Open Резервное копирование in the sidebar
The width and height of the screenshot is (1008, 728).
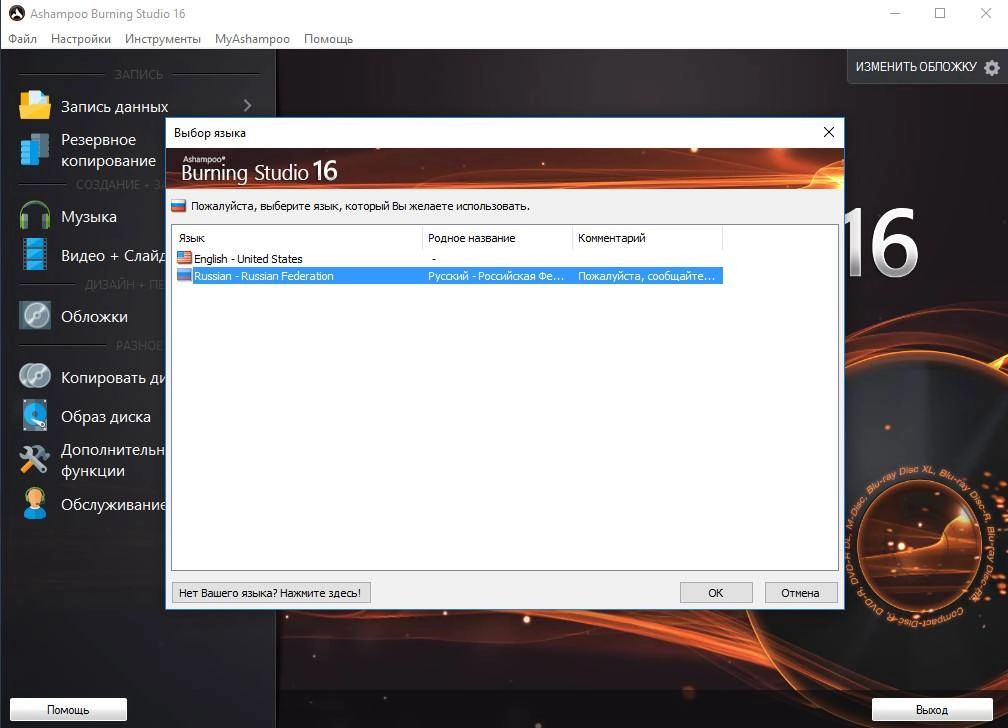pyautogui.click(x=108, y=150)
